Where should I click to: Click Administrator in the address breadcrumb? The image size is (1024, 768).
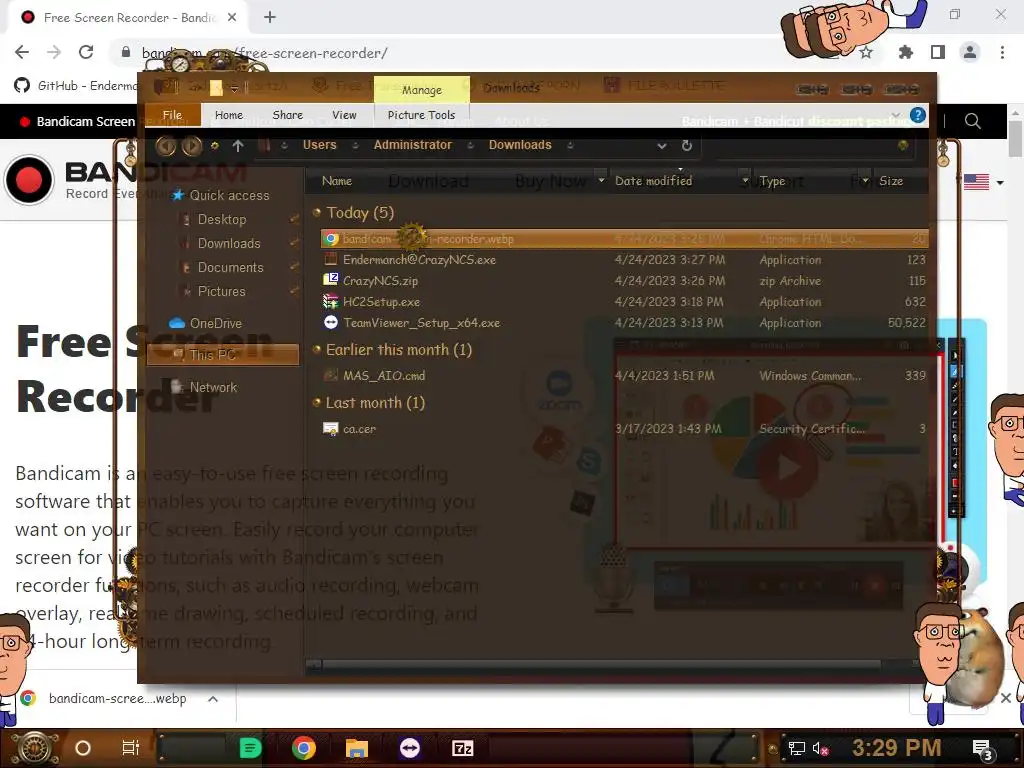point(413,145)
